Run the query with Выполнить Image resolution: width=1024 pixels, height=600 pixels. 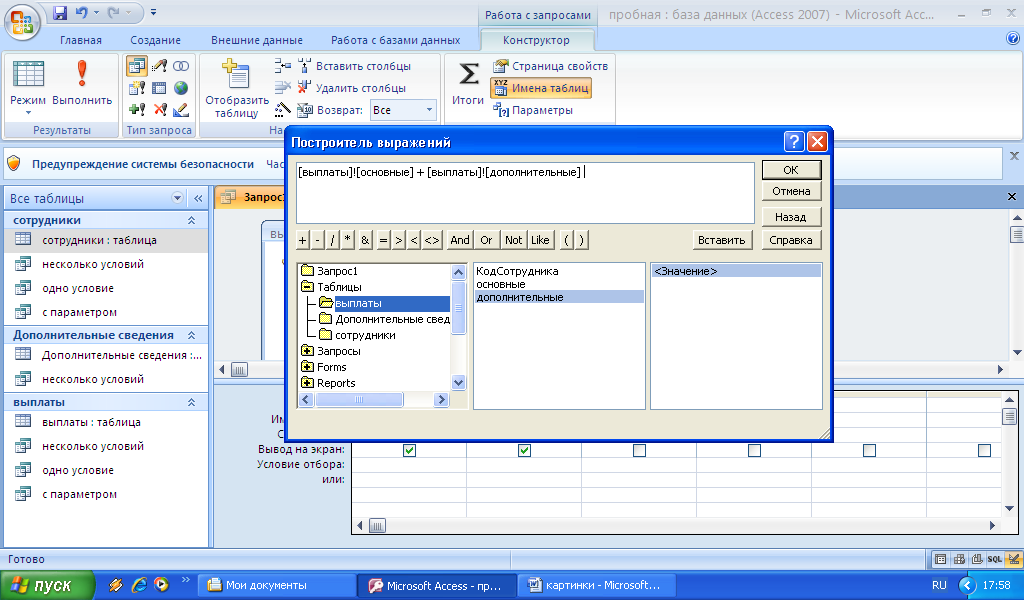pyautogui.click(x=82, y=83)
